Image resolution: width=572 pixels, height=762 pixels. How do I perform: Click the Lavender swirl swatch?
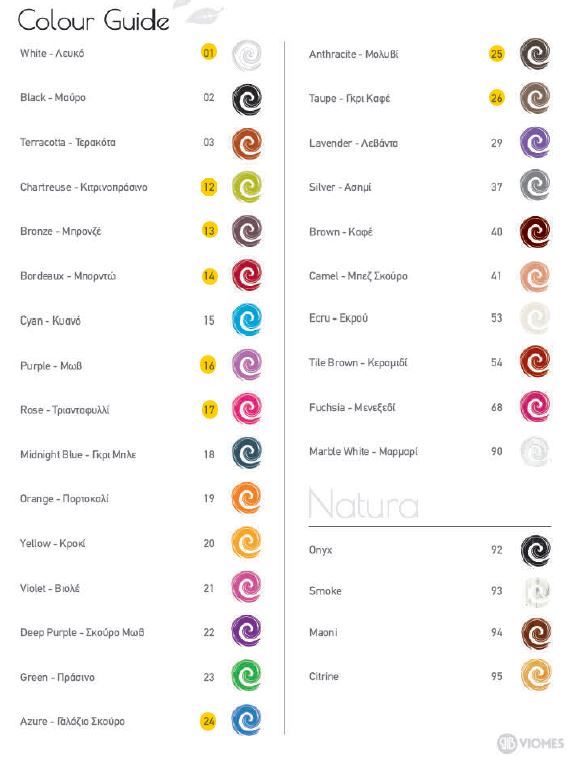point(535,142)
